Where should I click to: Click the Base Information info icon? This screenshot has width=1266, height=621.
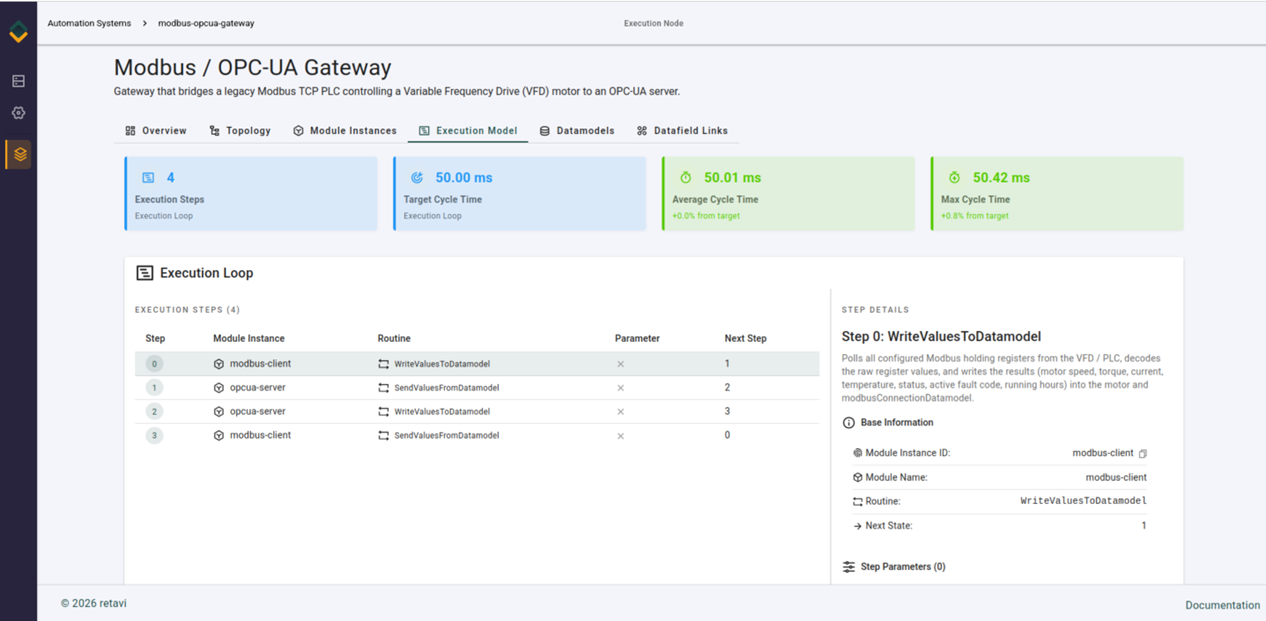point(849,423)
